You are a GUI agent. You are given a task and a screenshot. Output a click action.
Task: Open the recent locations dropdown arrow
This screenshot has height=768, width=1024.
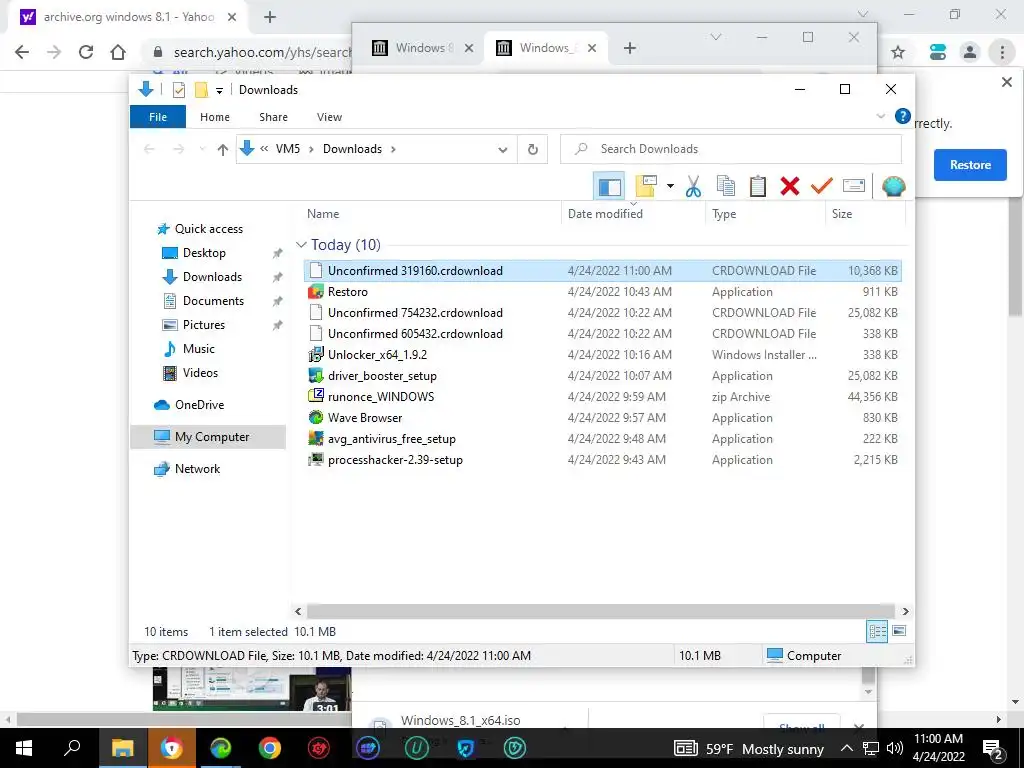pos(202,150)
